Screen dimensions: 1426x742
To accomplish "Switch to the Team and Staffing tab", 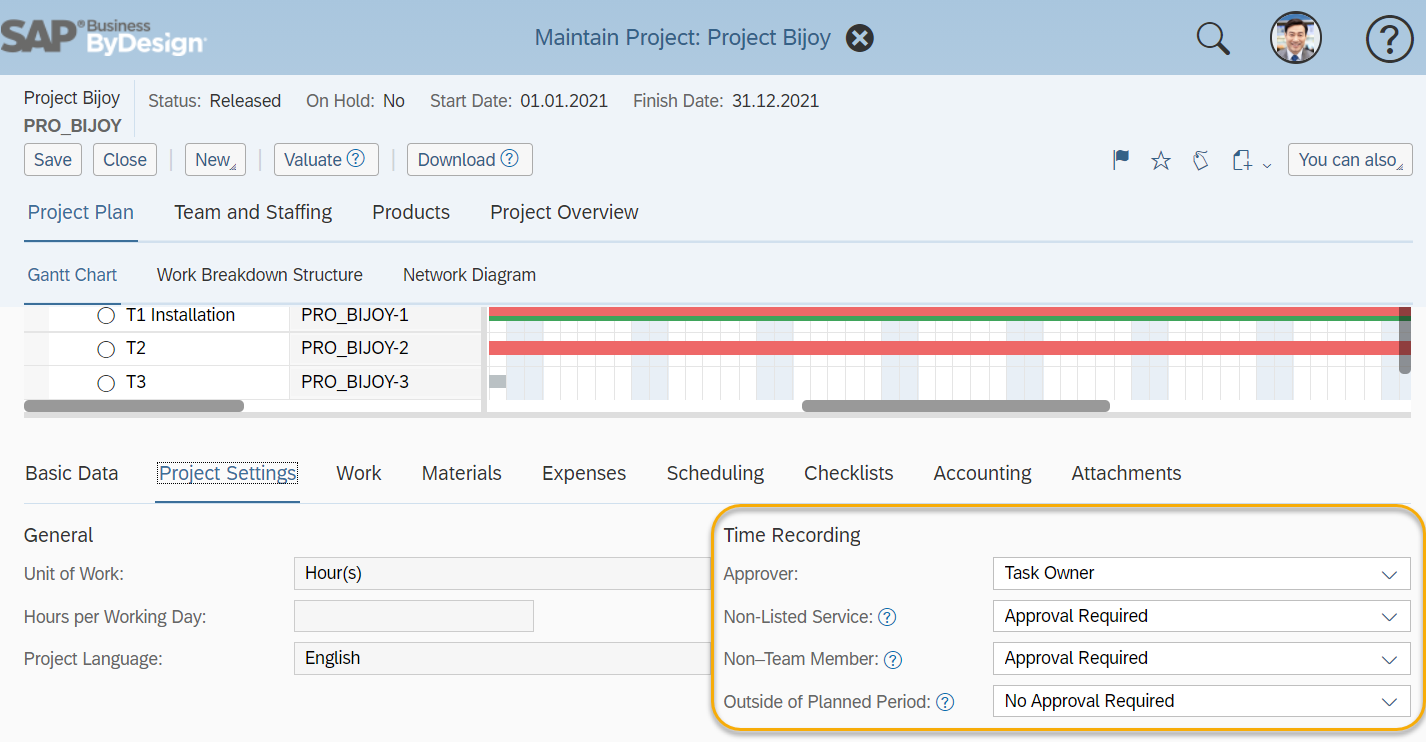I will 253,212.
